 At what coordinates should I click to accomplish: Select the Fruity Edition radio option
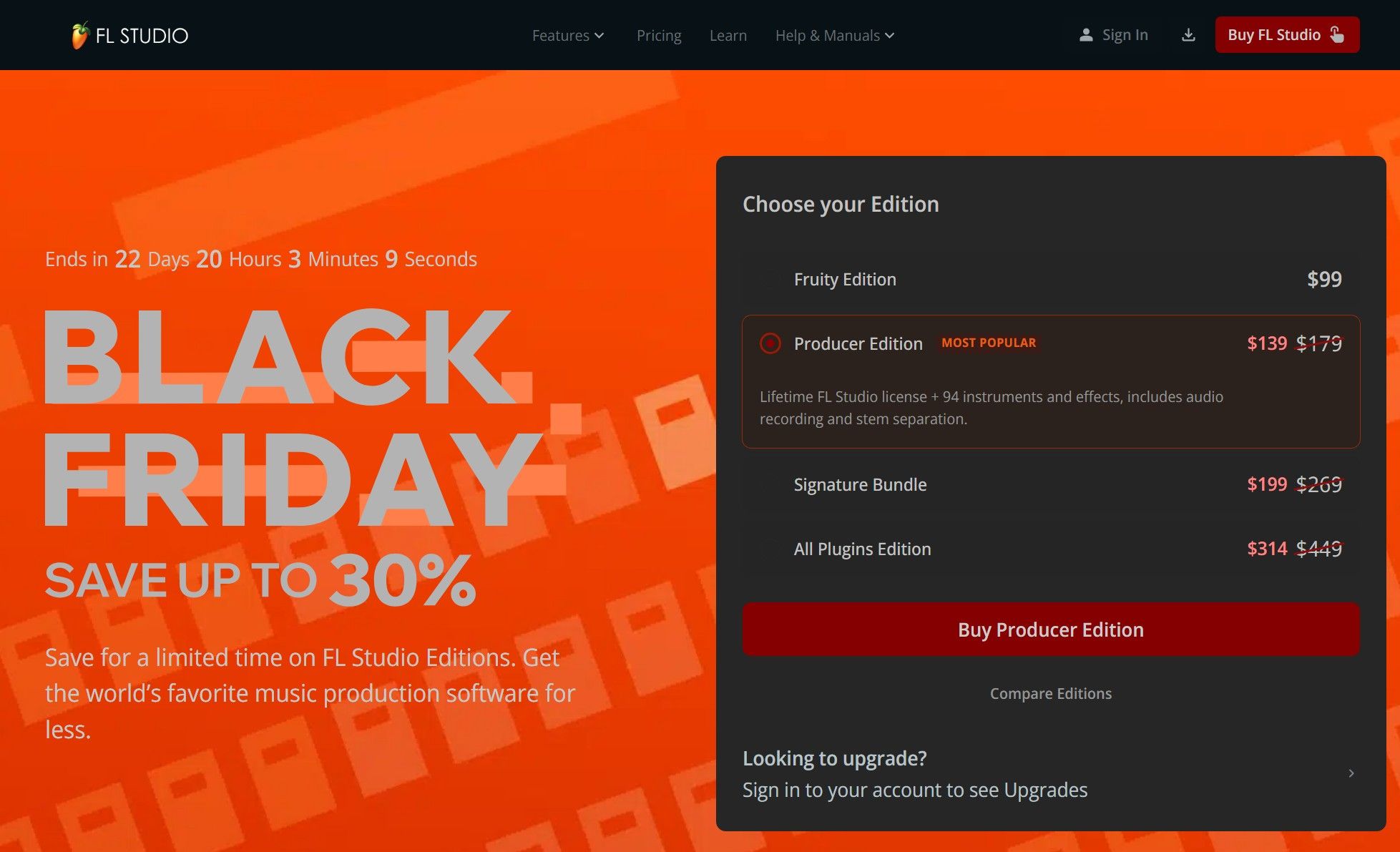tap(770, 279)
